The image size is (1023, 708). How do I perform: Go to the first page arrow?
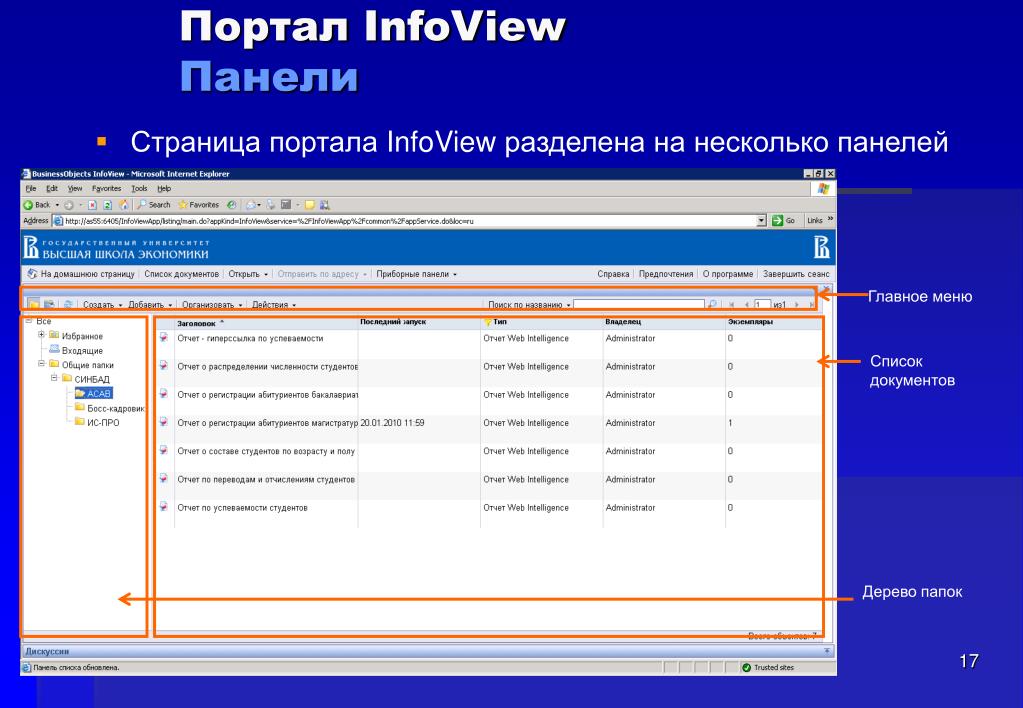click(x=731, y=305)
